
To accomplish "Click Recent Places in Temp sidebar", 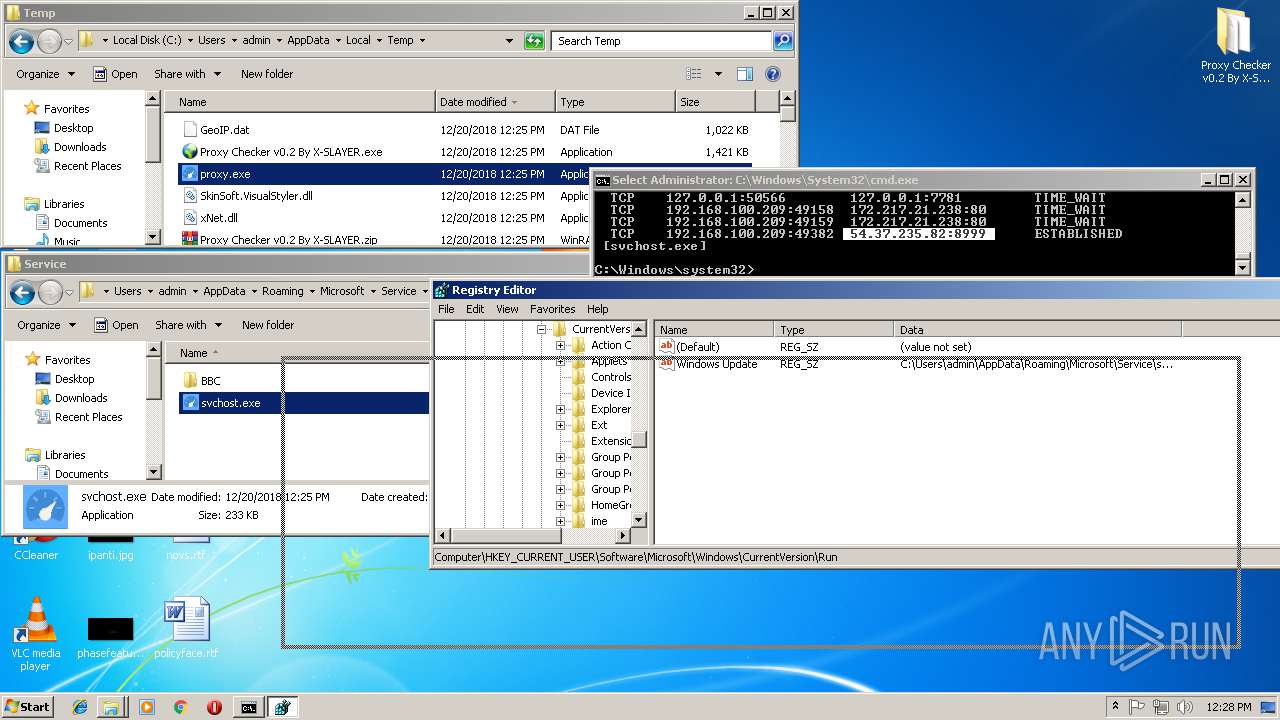I will tap(88, 166).
